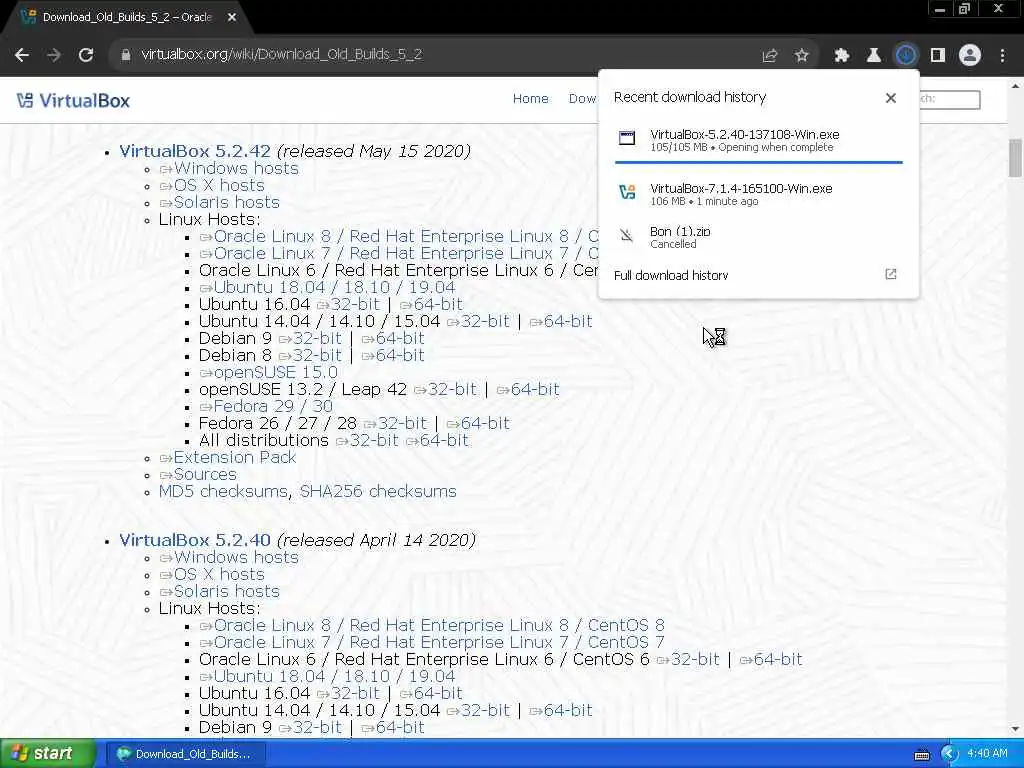Click the VirtualBox-5.2.40 exe file icon
This screenshot has width=1024, height=768.
pos(627,138)
